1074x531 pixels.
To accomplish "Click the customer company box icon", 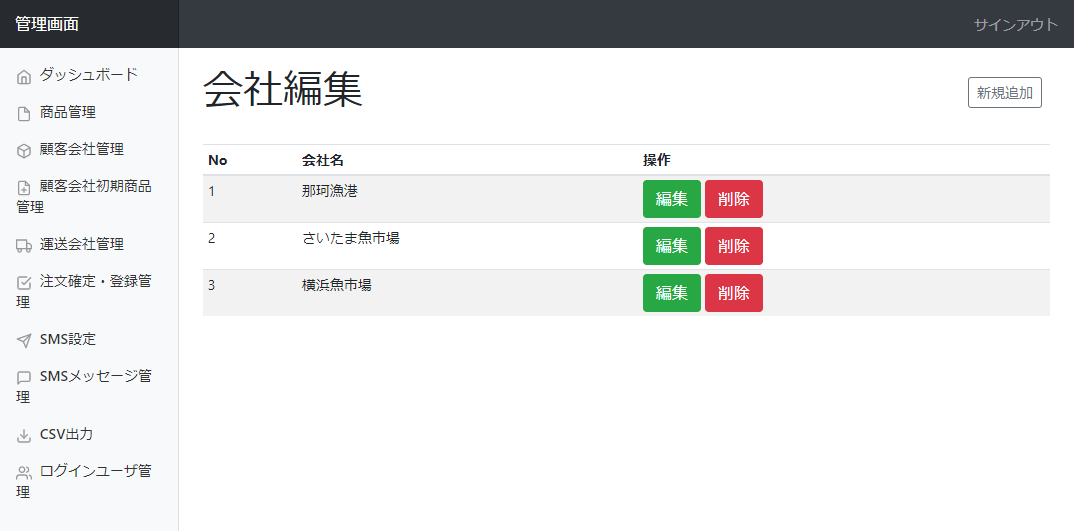I will click(24, 151).
